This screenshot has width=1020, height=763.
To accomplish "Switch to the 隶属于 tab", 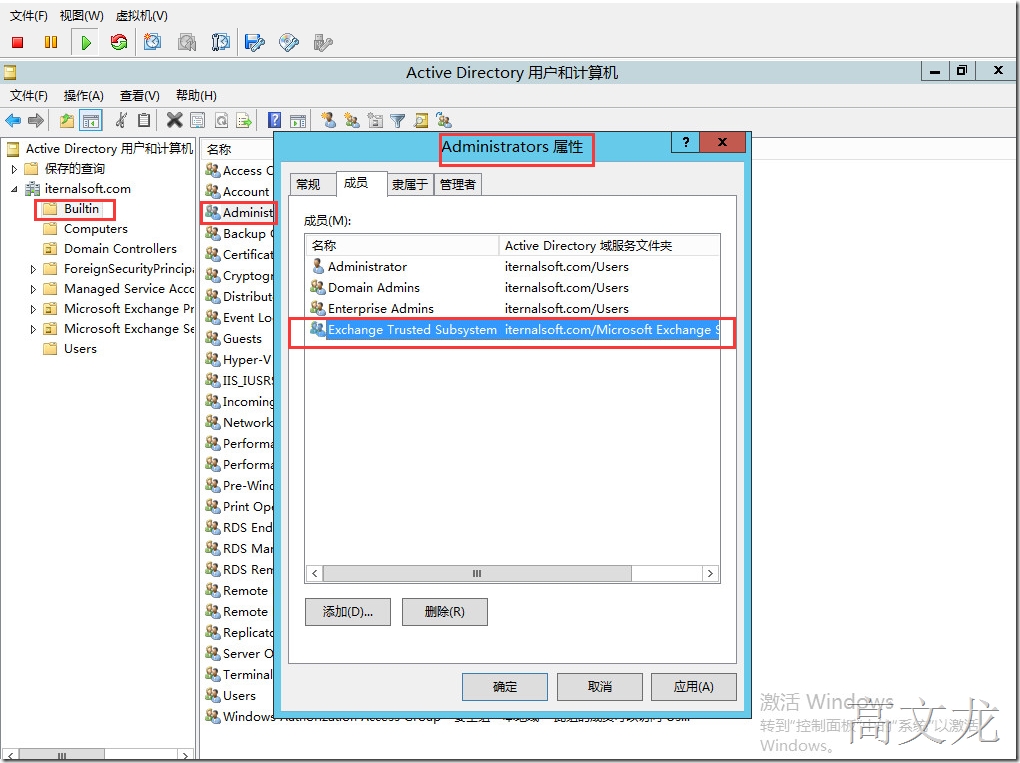I will (x=410, y=185).
